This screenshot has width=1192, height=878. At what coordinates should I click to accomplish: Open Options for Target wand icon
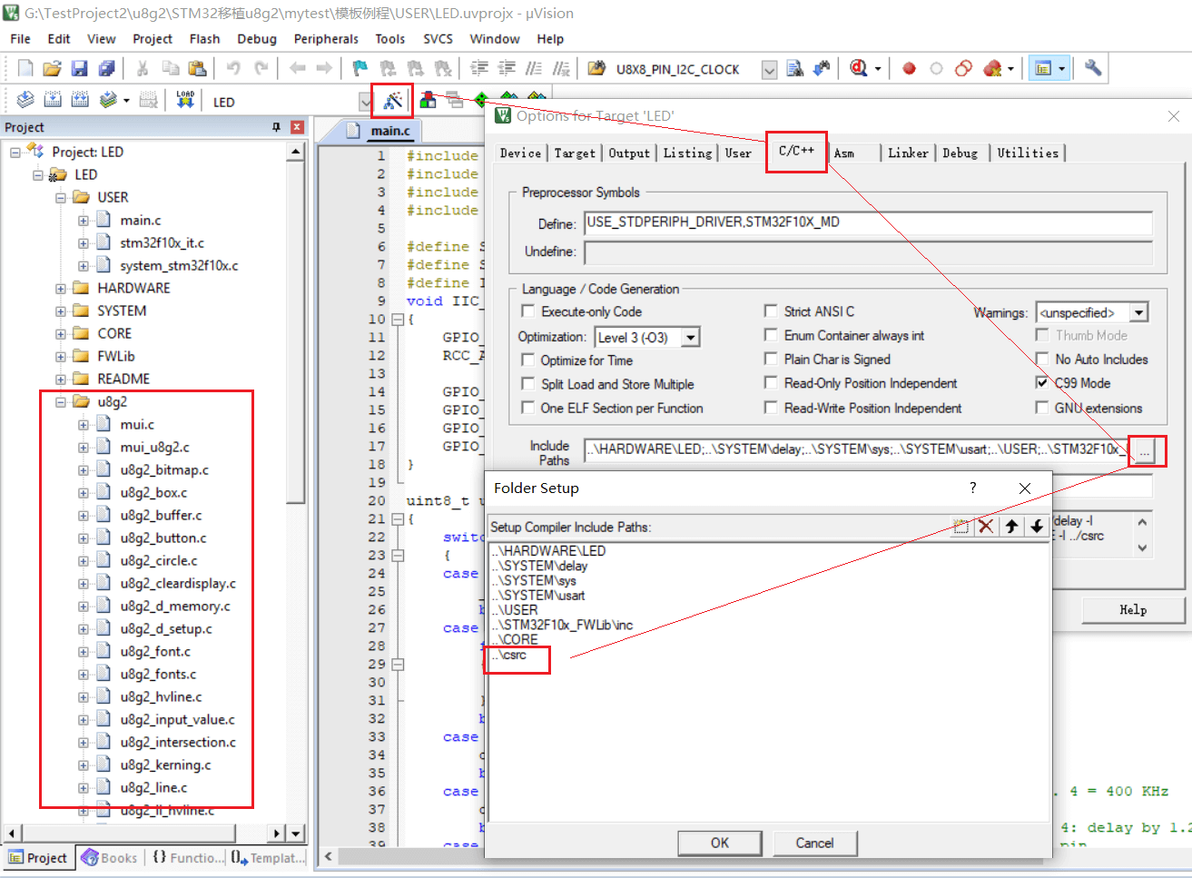click(x=392, y=101)
